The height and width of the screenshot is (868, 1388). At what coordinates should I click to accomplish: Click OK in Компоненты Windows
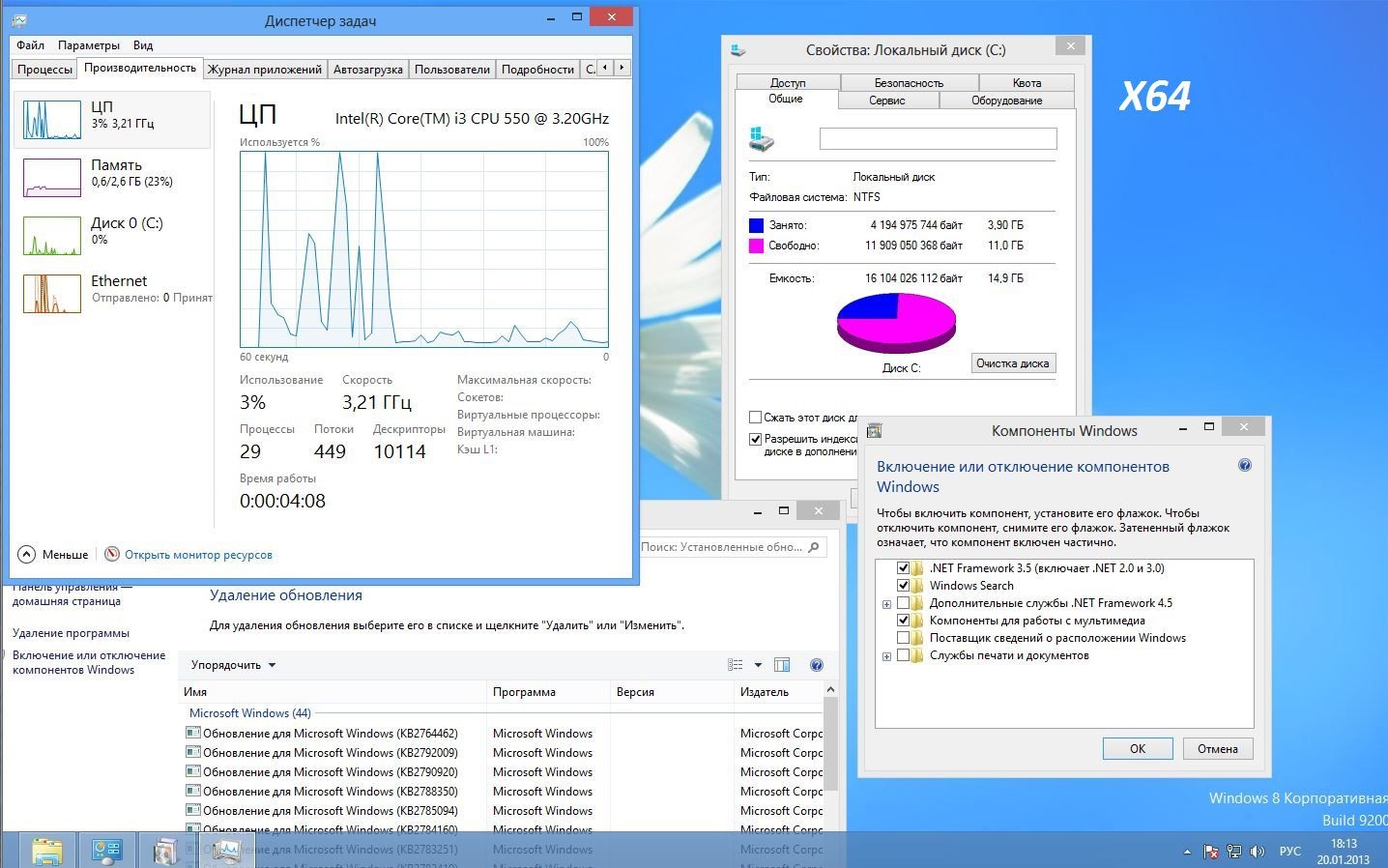pyautogui.click(x=1138, y=748)
